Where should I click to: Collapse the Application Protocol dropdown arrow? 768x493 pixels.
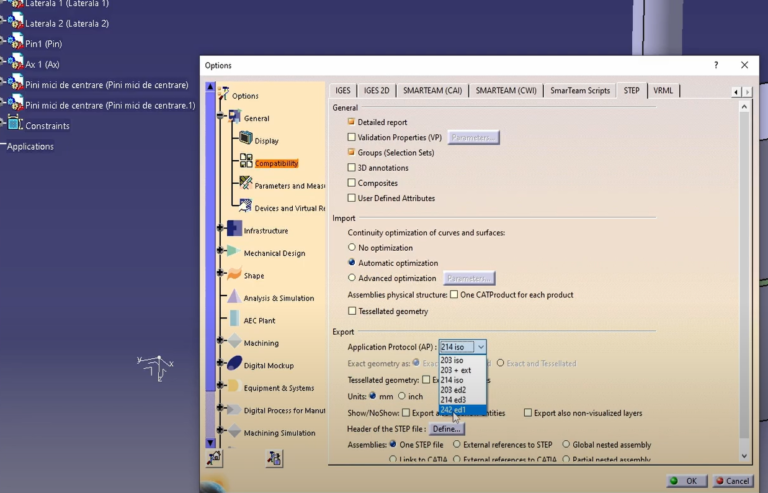tap(481, 347)
